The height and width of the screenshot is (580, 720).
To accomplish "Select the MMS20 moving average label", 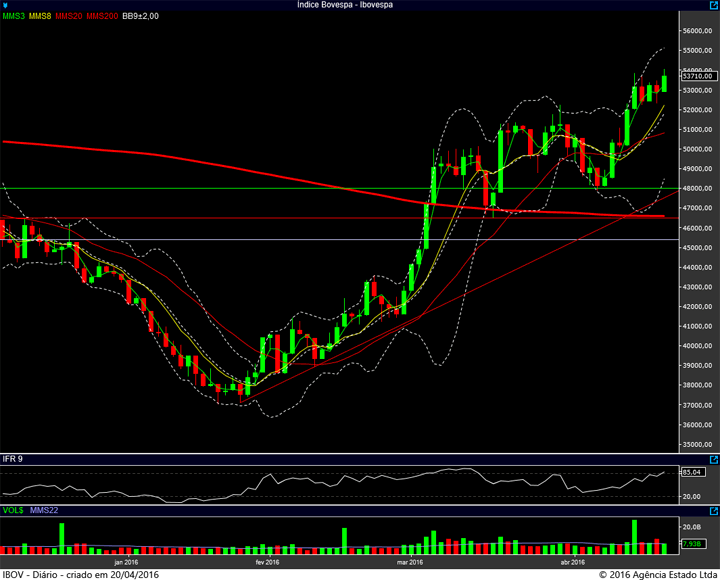I will (x=68, y=16).
